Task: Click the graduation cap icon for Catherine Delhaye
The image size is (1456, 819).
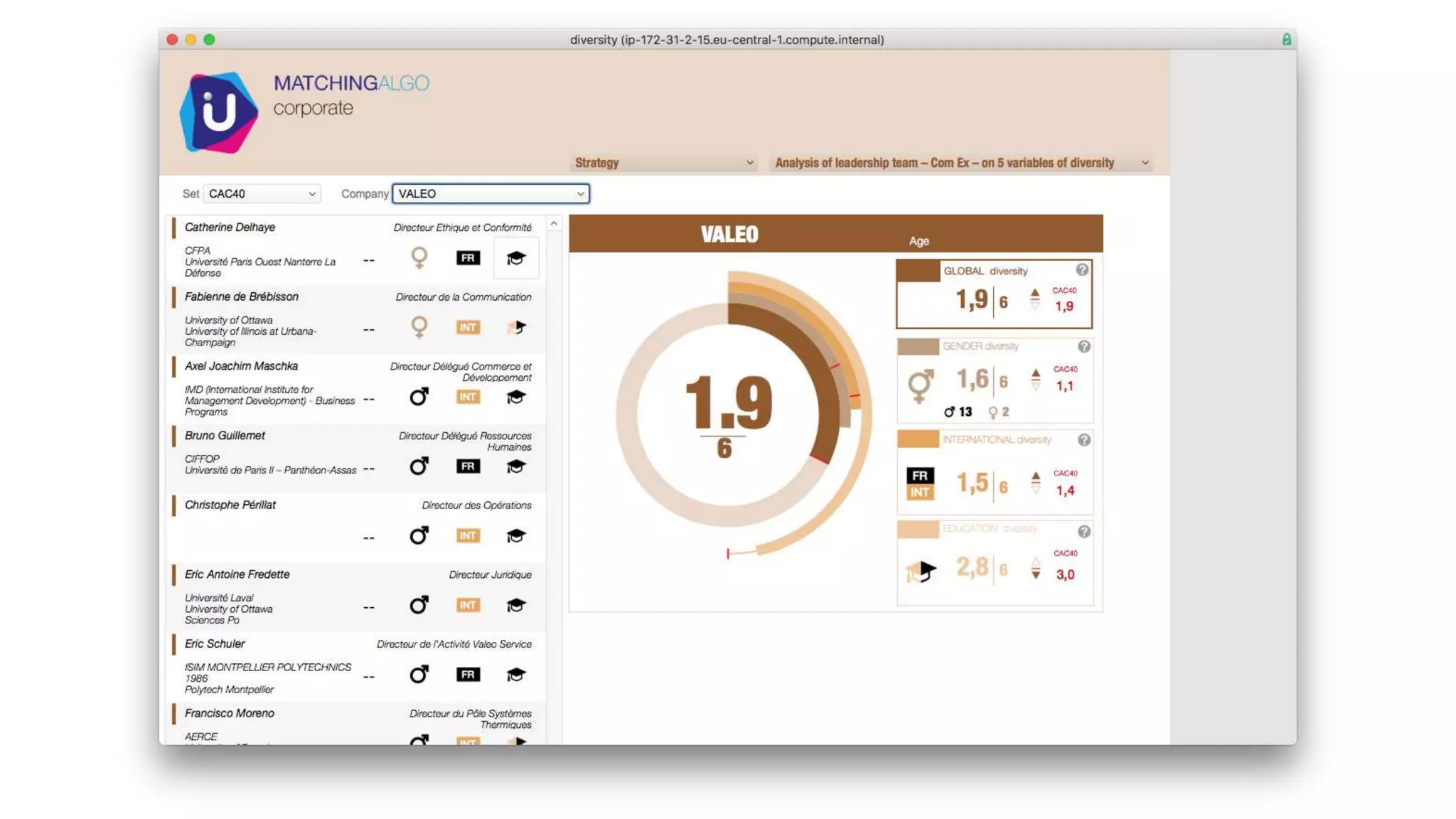Action: (515, 258)
